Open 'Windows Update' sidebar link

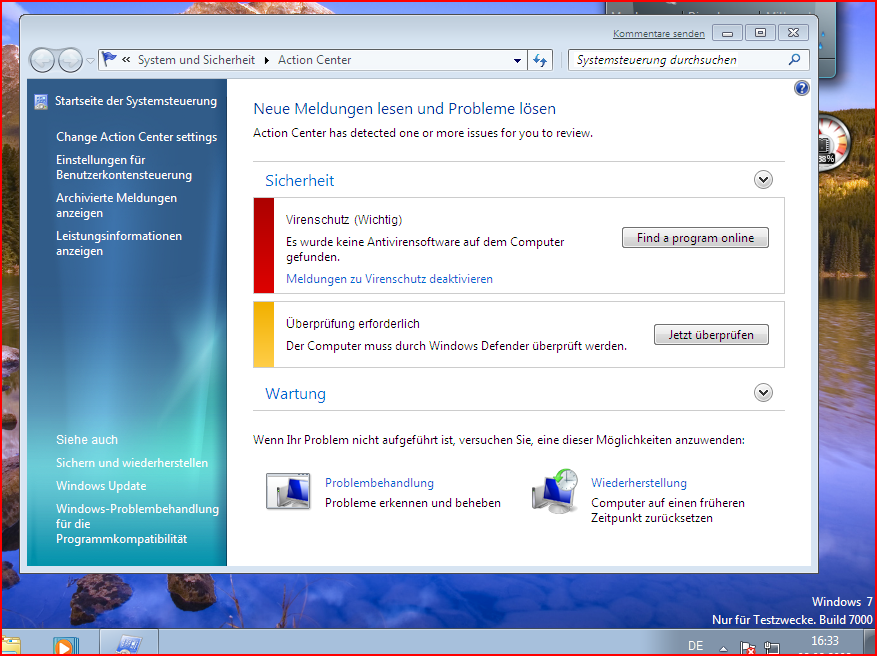(101, 485)
